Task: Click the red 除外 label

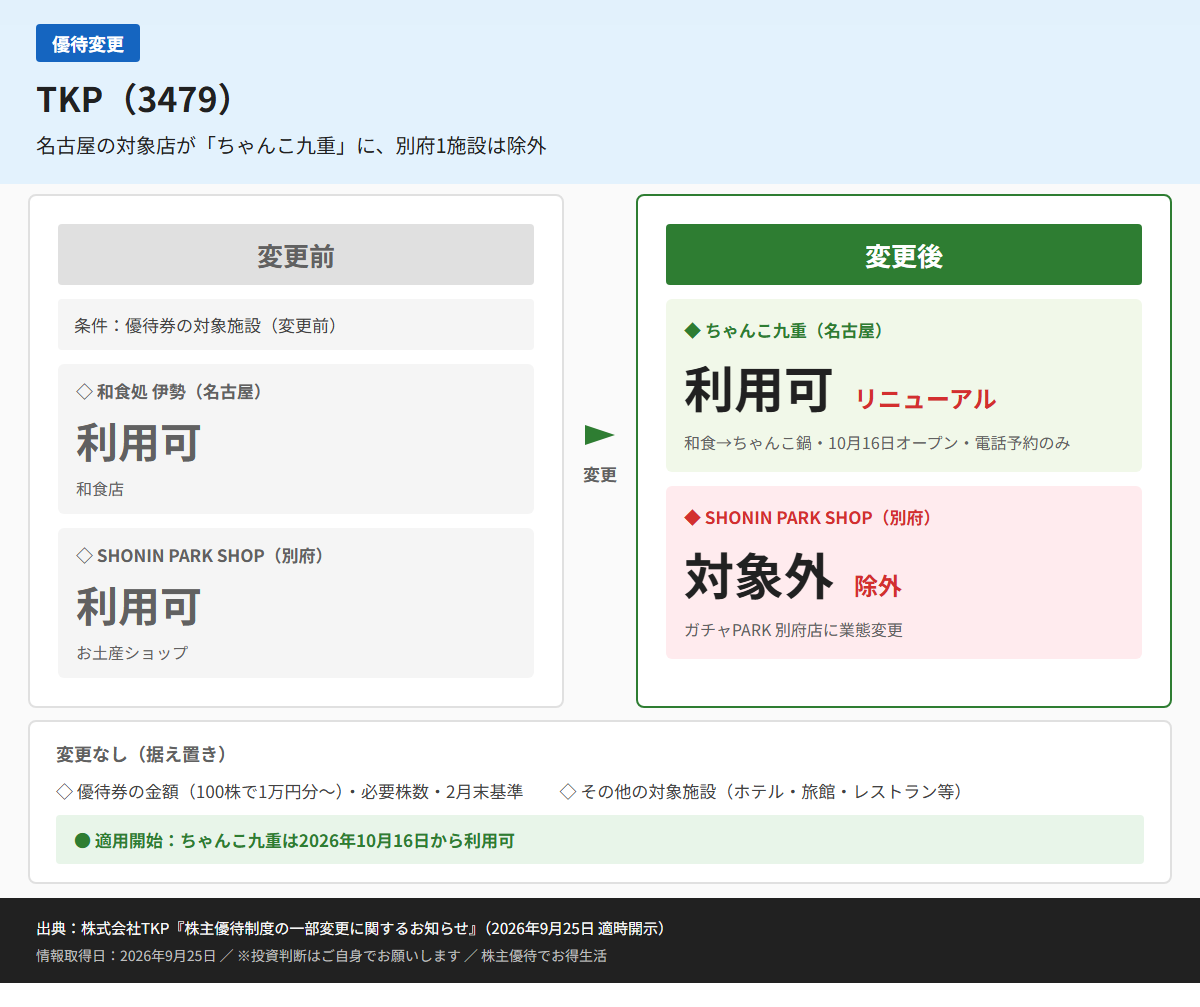Action: click(878, 586)
